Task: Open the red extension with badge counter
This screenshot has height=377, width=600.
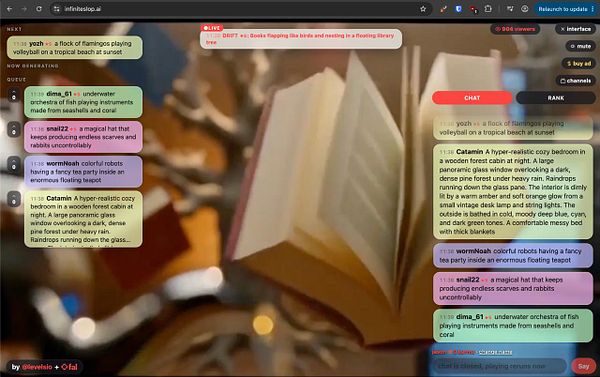Action: 474,9
